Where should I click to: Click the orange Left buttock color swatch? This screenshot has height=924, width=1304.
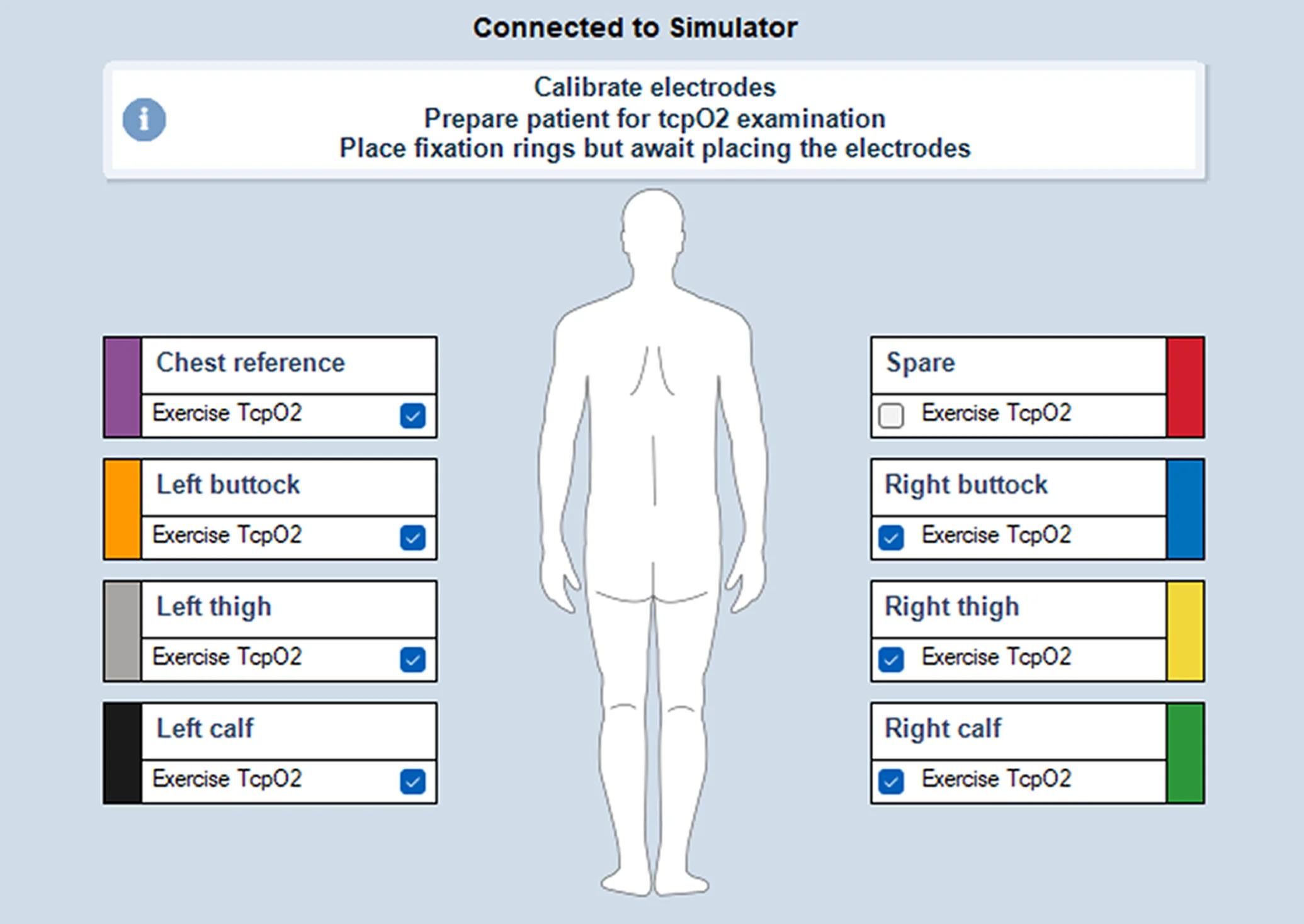pos(122,509)
